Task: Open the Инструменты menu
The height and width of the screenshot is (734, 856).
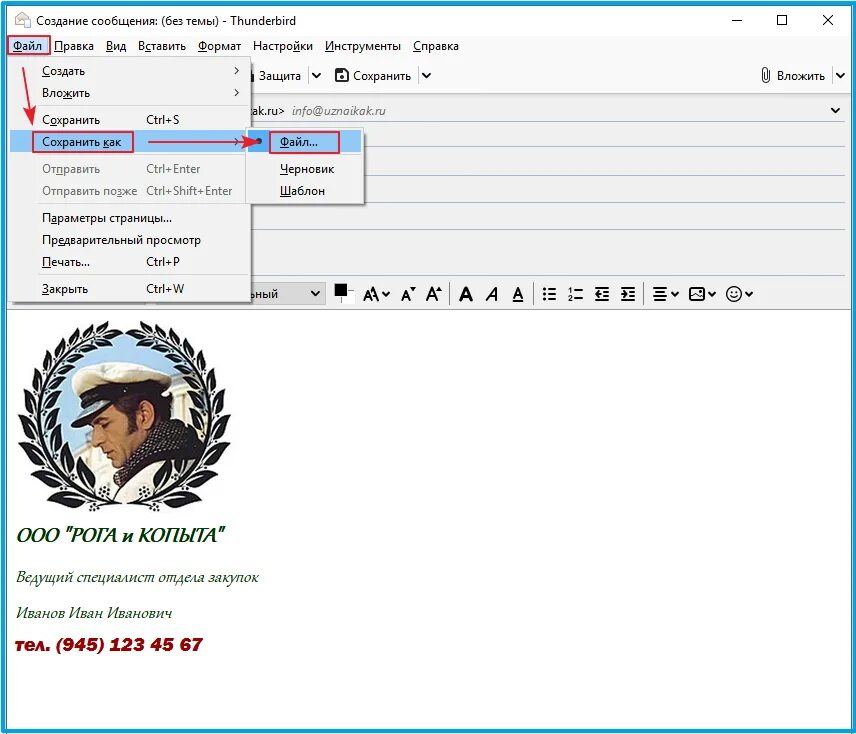Action: tap(363, 45)
